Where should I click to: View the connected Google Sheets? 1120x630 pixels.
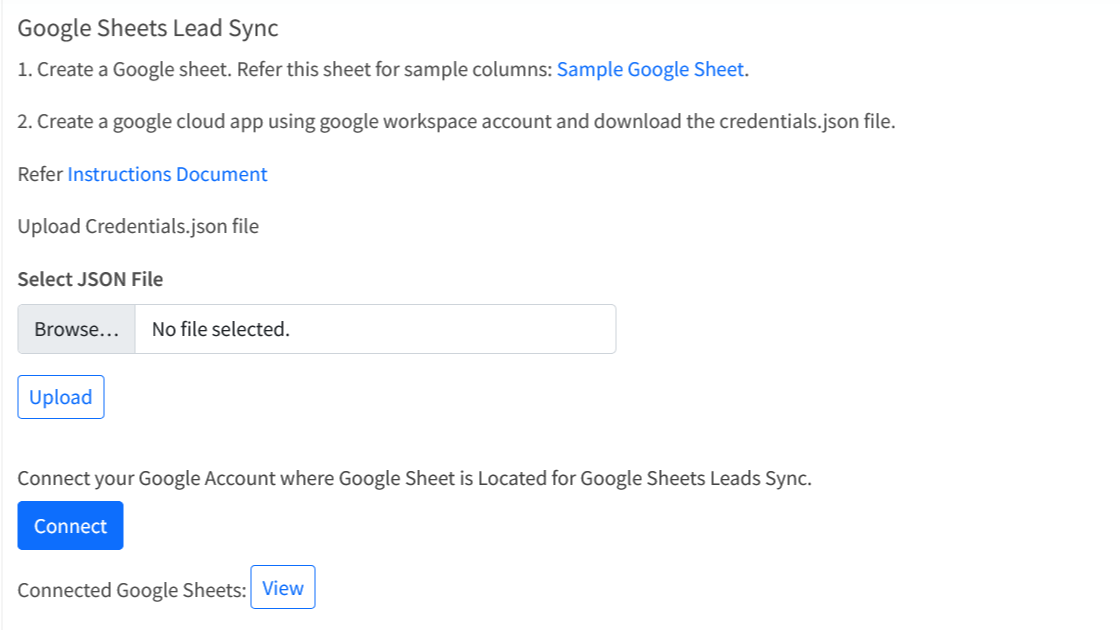tap(282, 588)
